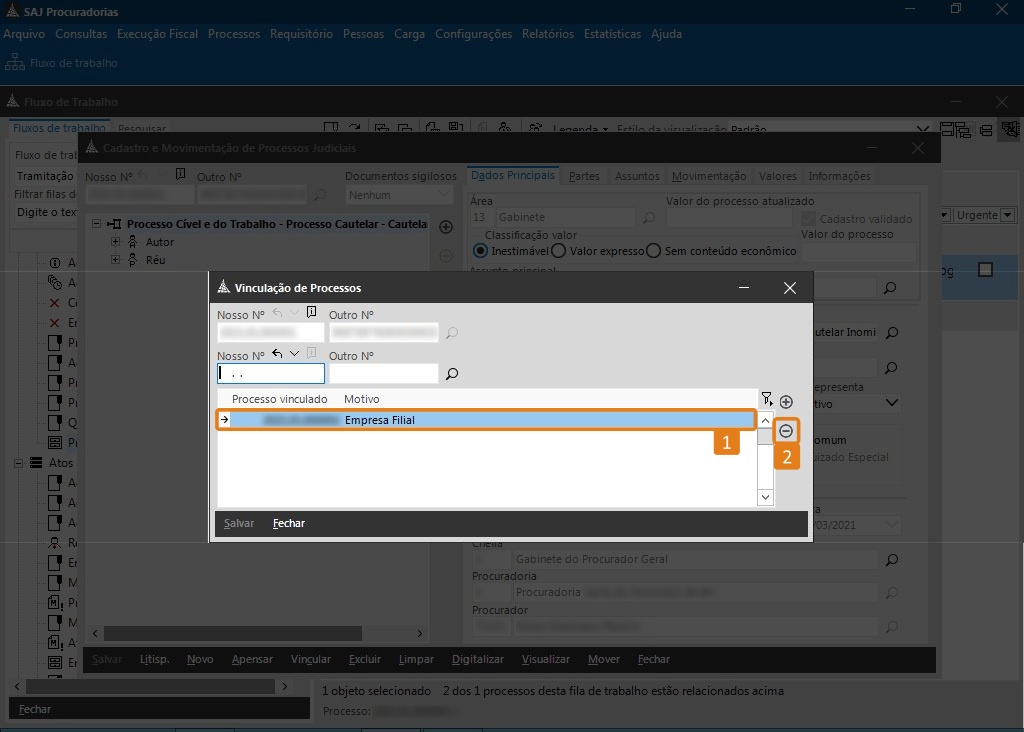The height and width of the screenshot is (732, 1024).
Task: Select the Valor expresso radio option
Action: click(559, 251)
